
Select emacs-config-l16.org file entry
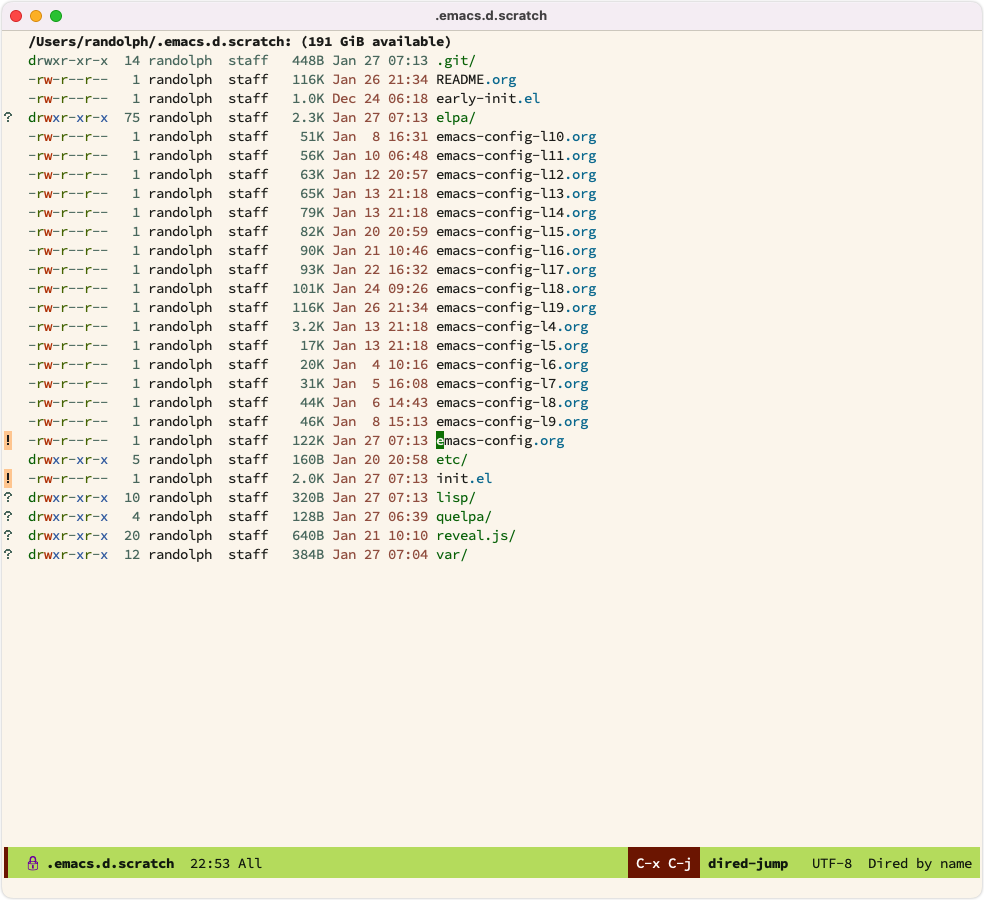[x=516, y=250]
